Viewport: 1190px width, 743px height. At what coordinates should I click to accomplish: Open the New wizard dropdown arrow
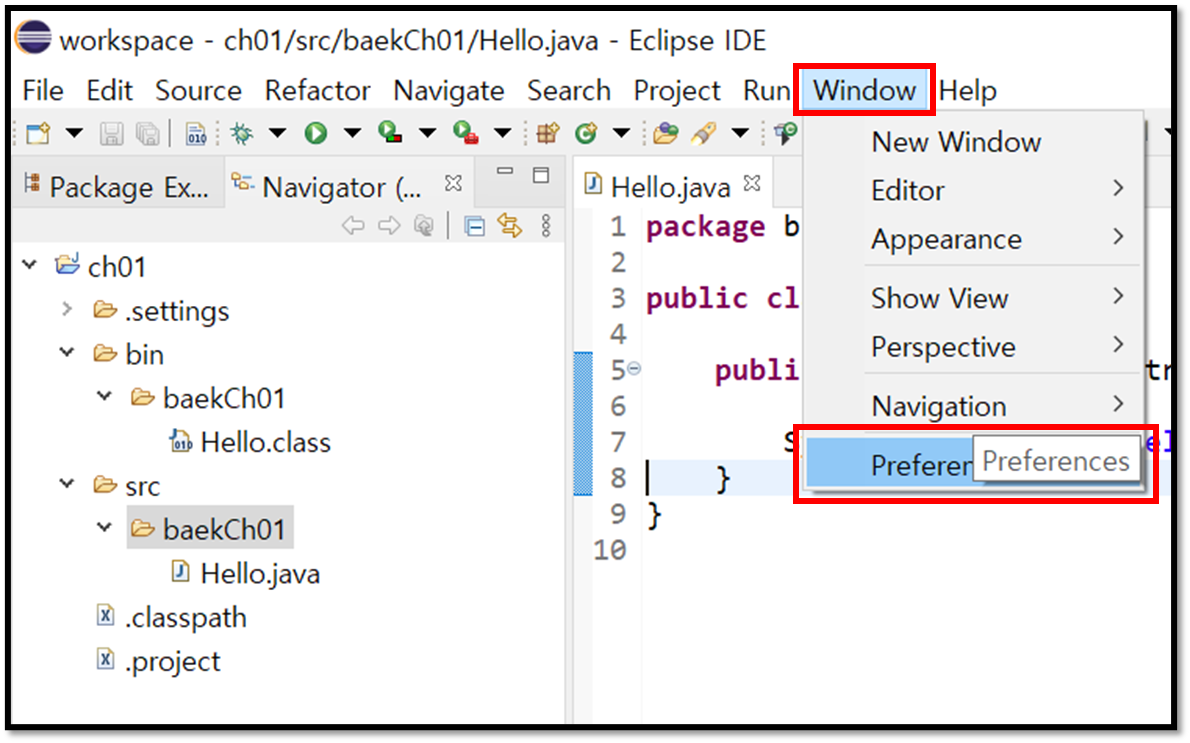[74, 134]
